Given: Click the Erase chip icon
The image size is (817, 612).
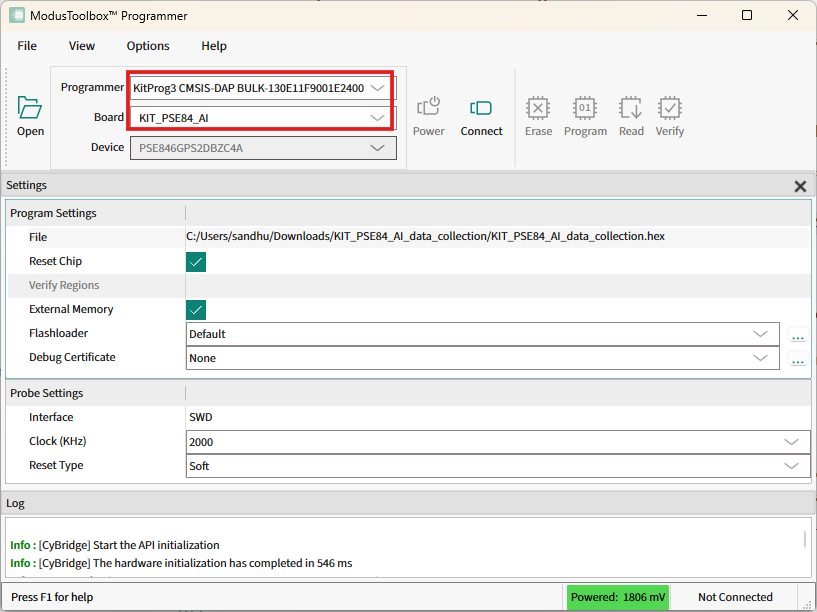Looking at the screenshot, I should click(538, 108).
